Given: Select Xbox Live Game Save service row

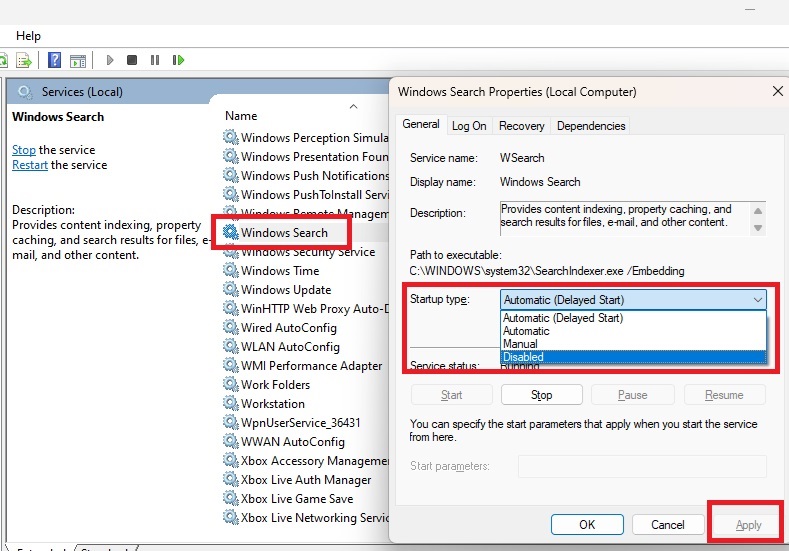Looking at the screenshot, I should pos(297,499).
